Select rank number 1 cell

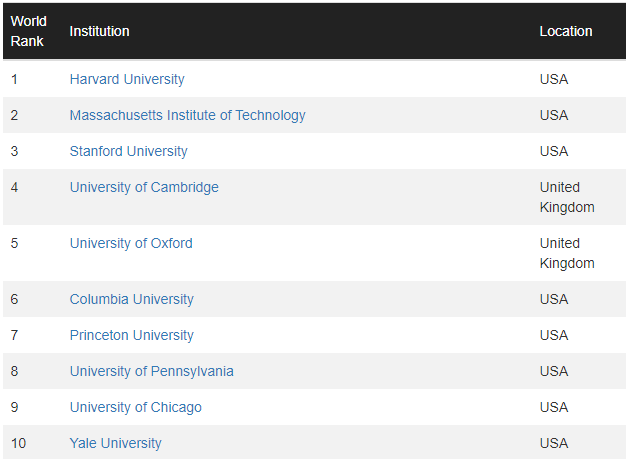point(14,79)
